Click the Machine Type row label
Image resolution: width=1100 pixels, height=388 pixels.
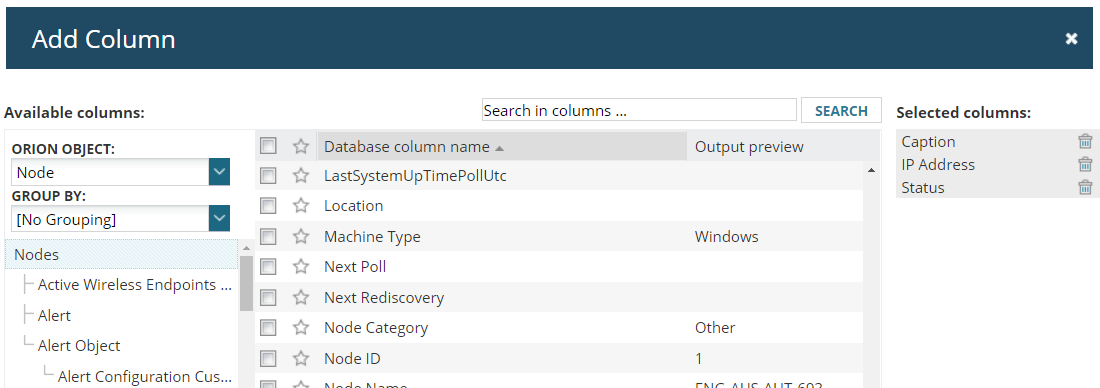click(x=372, y=236)
